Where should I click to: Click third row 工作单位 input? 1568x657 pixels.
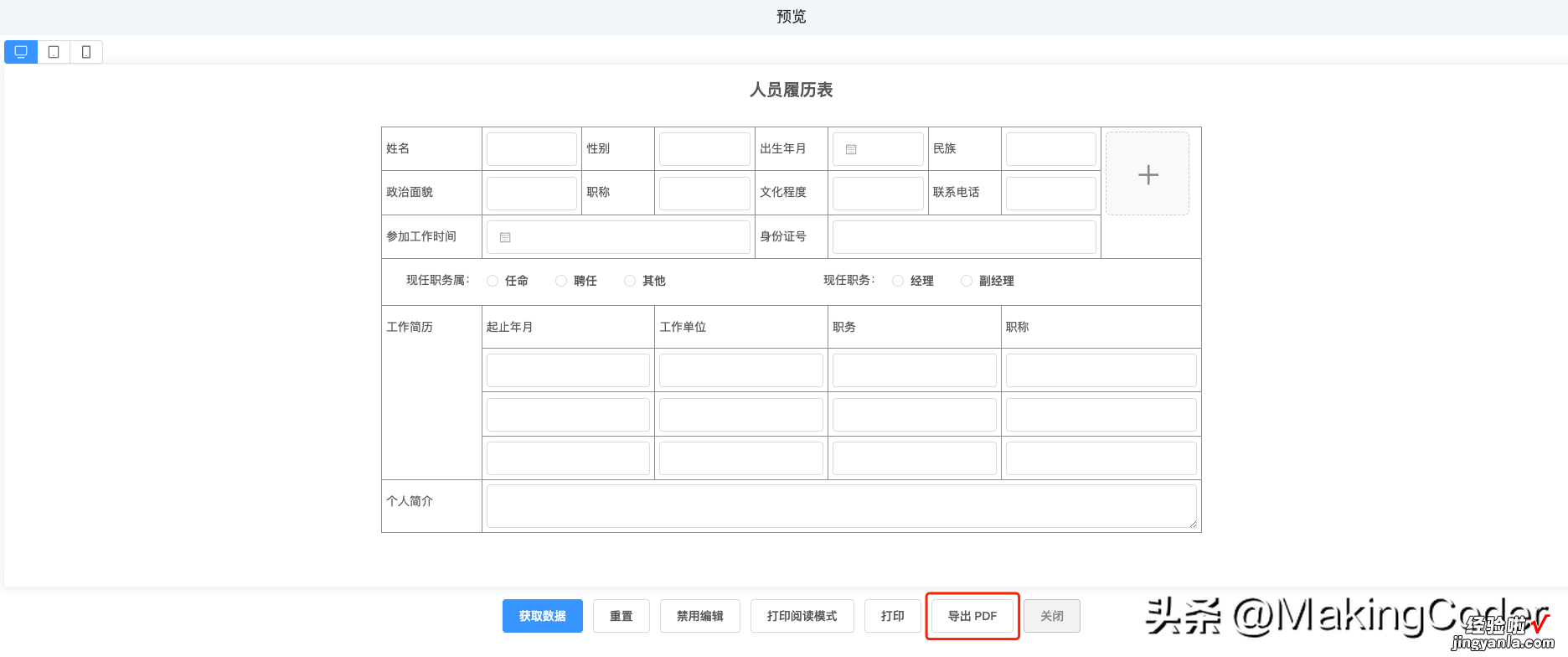coord(741,458)
